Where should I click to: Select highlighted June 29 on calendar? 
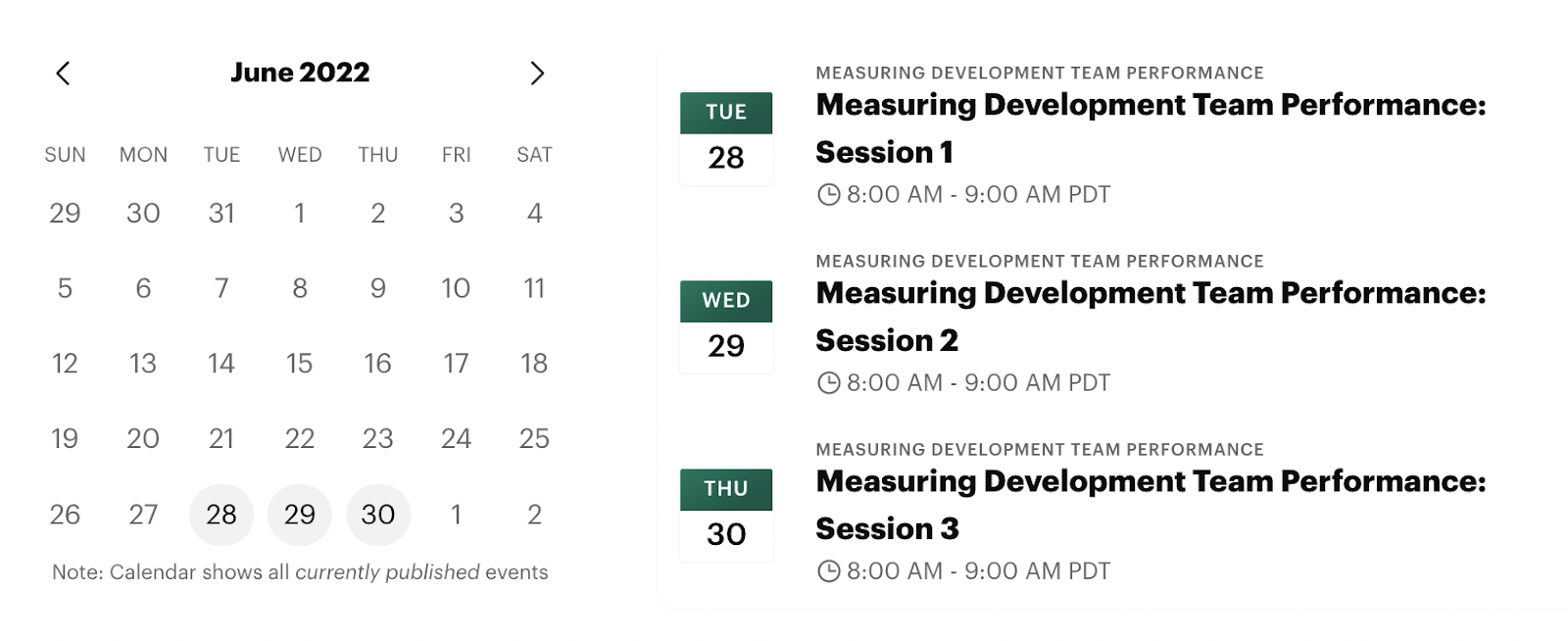[x=300, y=515]
